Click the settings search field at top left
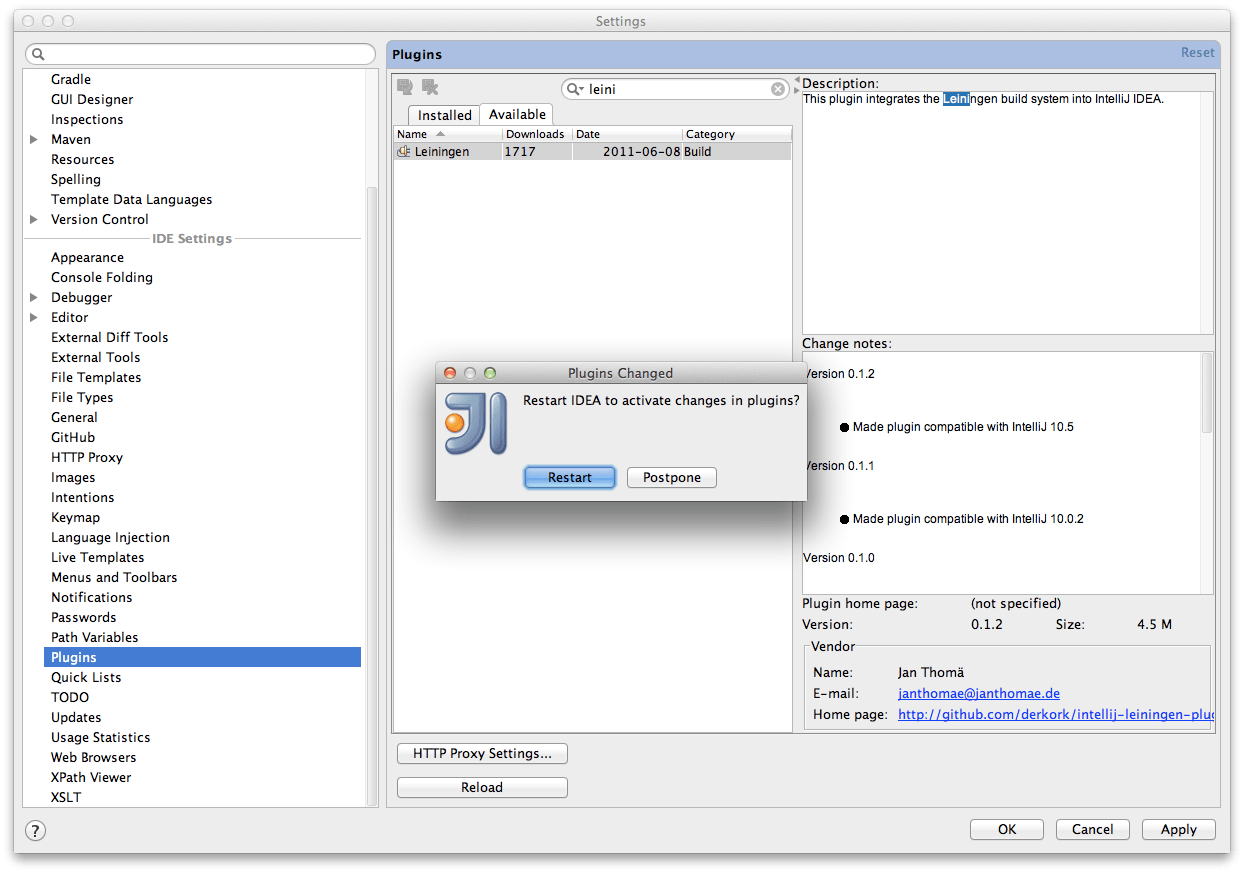Viewport: 1244px width, 873px height. pyautogui.click(x=200, y=54)
